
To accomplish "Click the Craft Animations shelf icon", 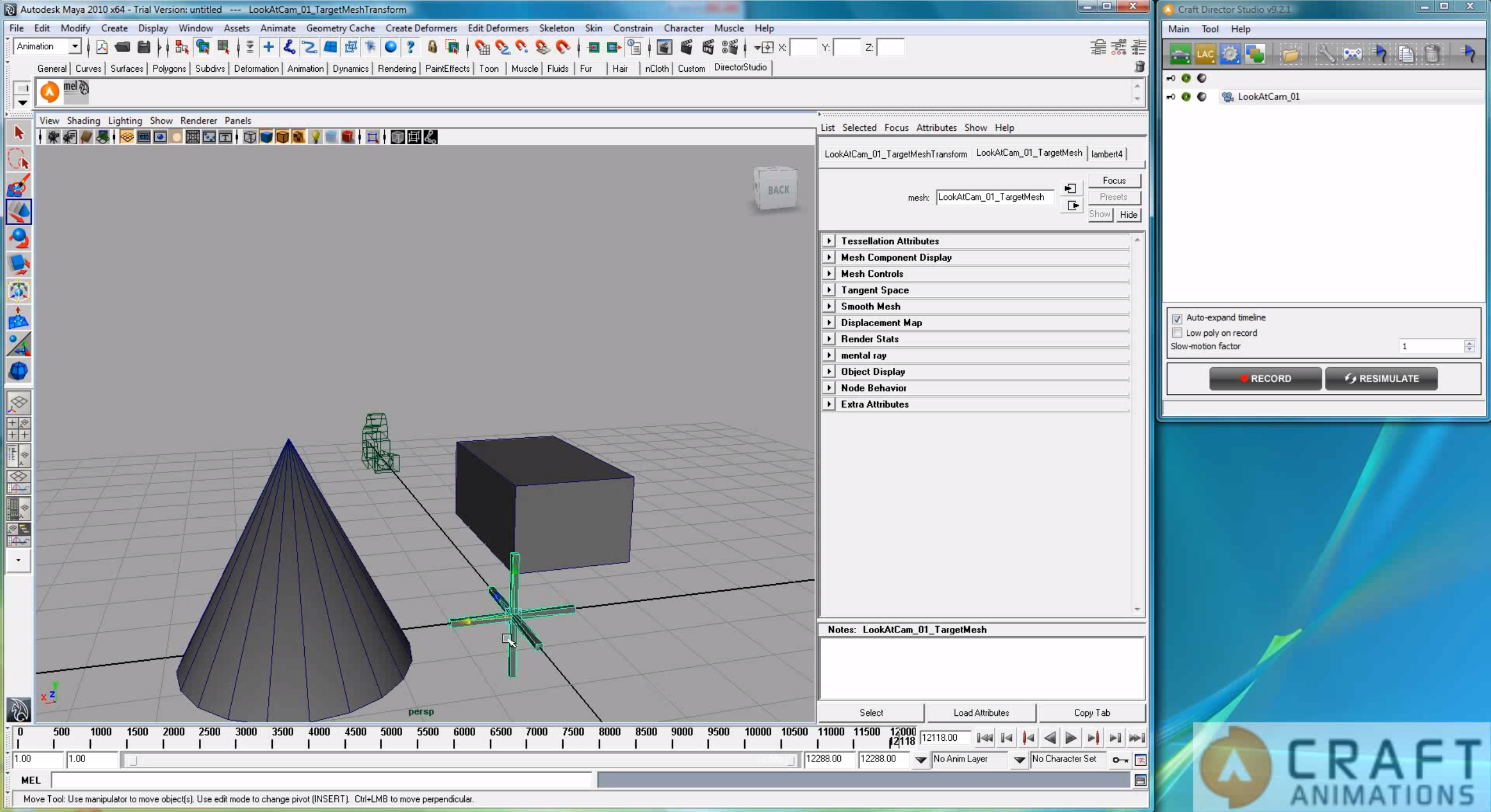I will (x=50, y=92).
